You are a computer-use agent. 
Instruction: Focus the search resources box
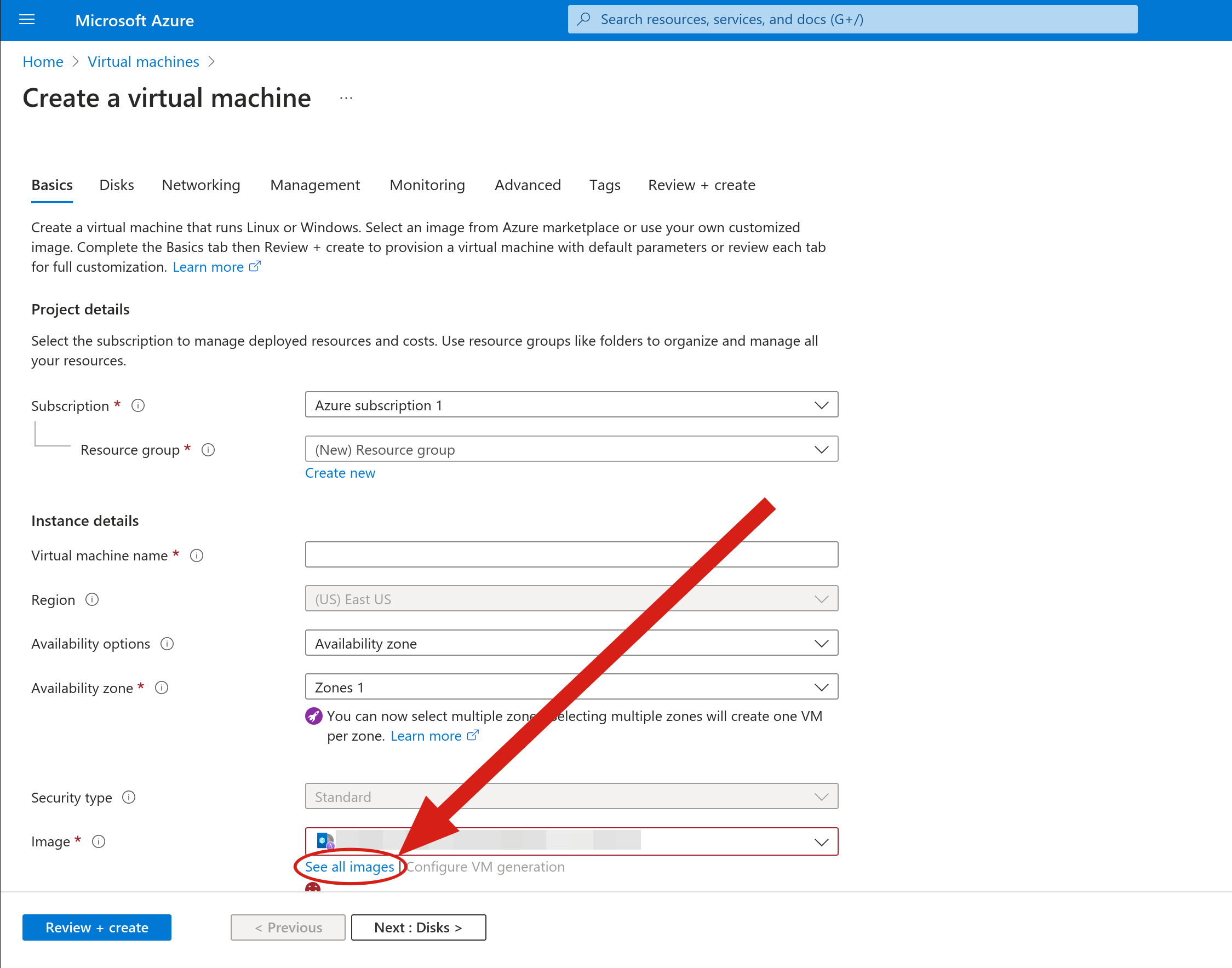click(852, 19)
